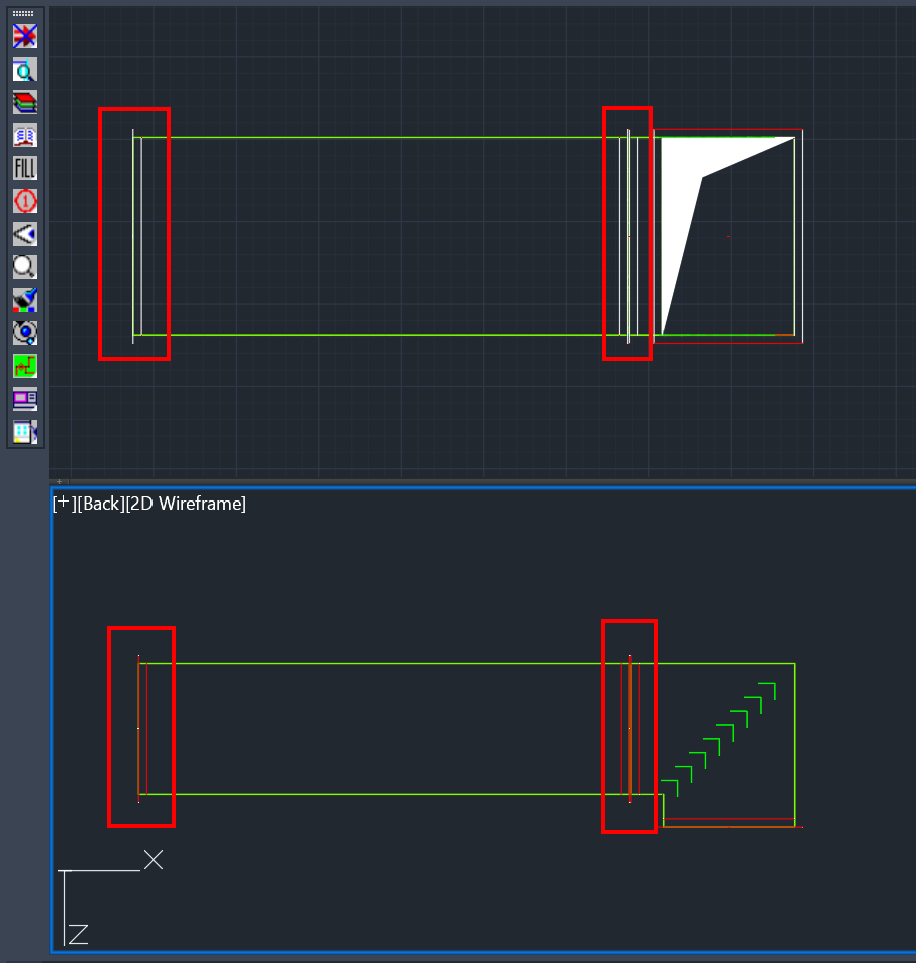Open the [+] viewport controls menu

tap(60, 504)
